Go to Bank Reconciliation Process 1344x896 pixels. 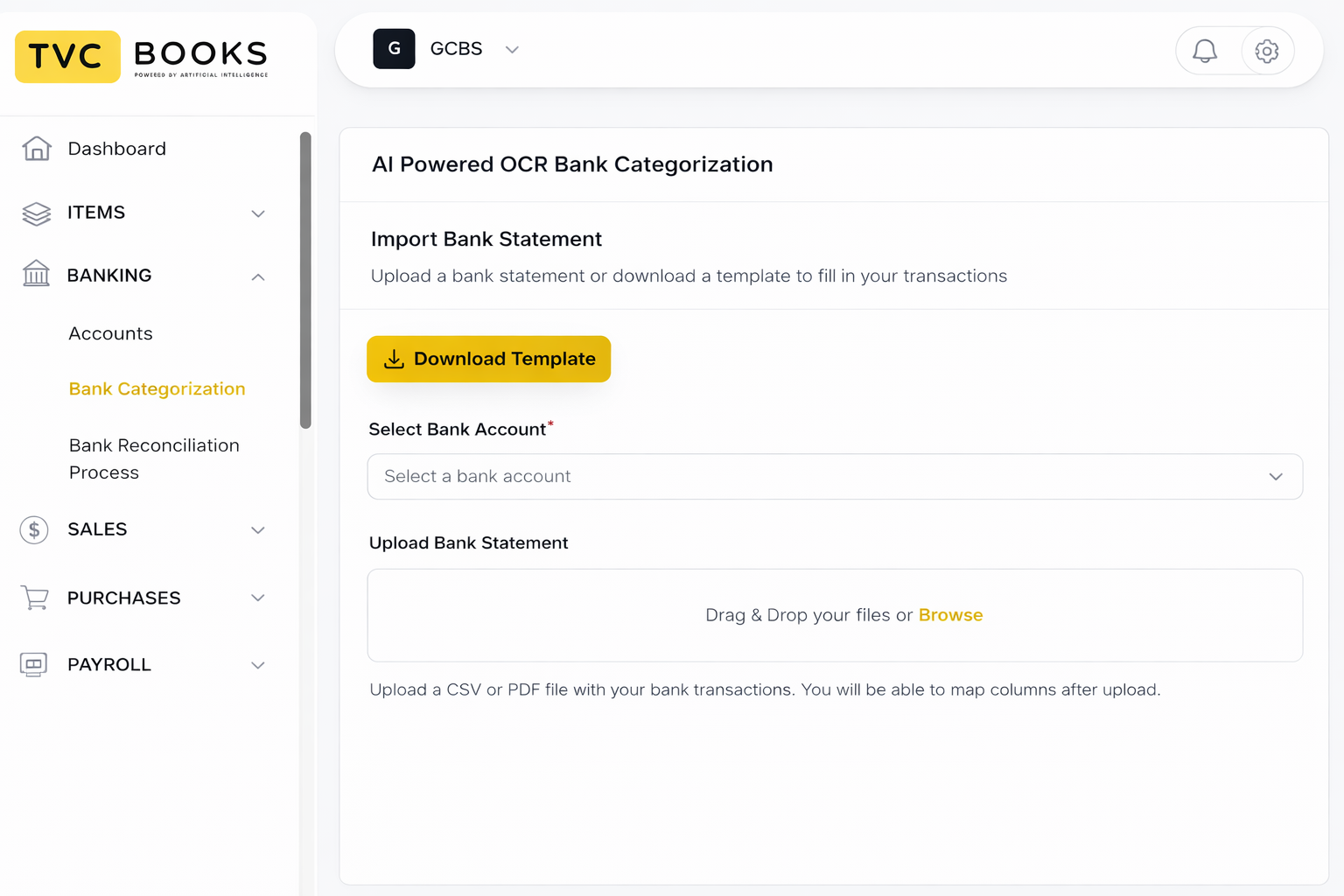pyautogui.click(x=154, y=458)
